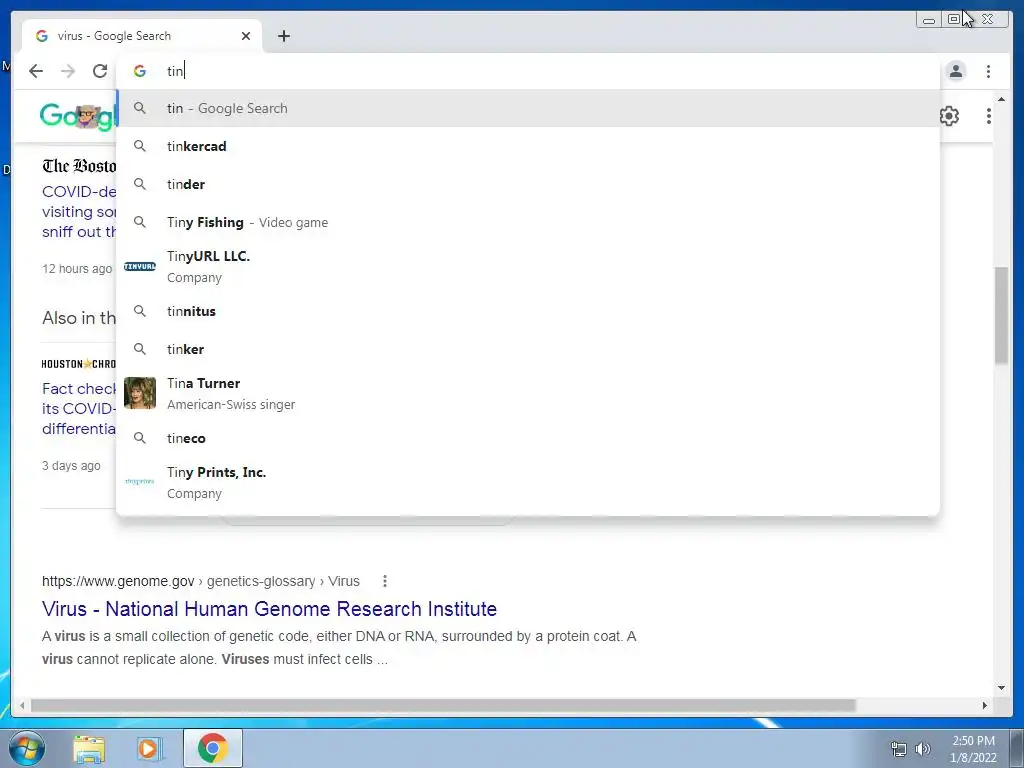Open the volume speaker tray icon

click(x=923, y=748)
